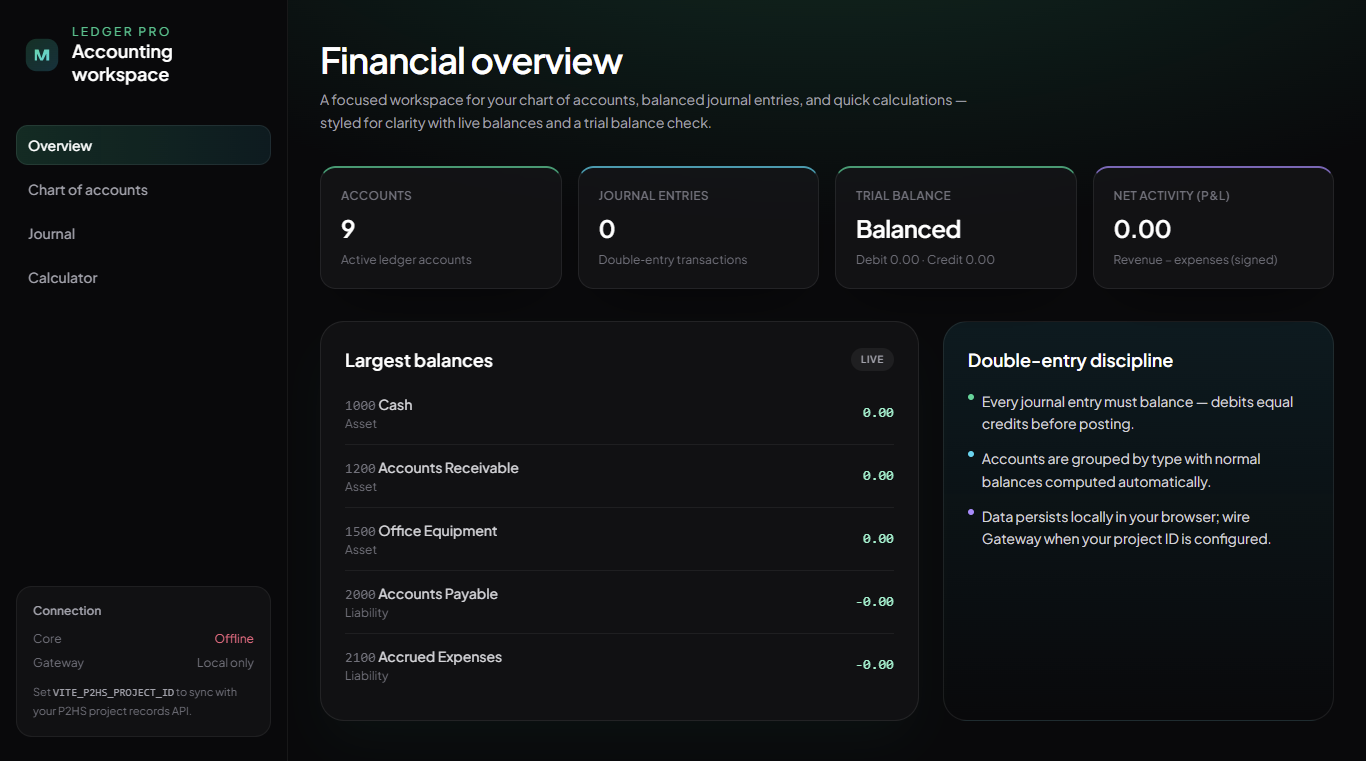
Task: Click the Double-entry discipline heading
Action: click(1070, 360)
